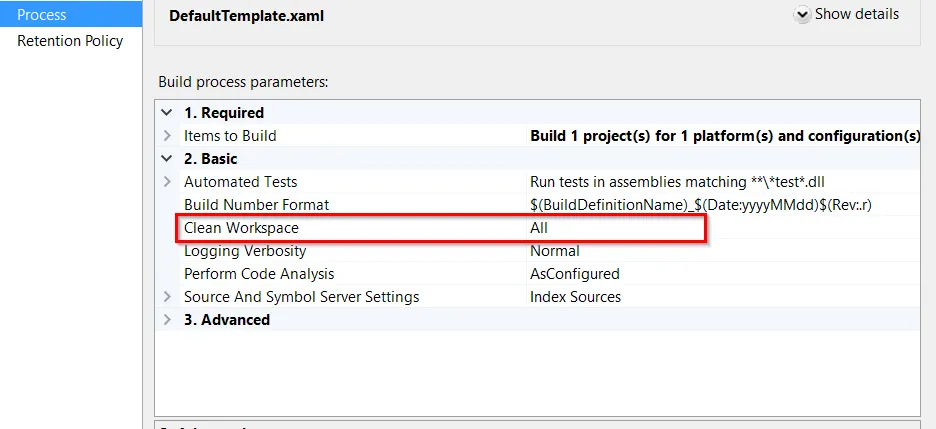The height and width of the screenshot is (429, 936).
Task: Click the Logging Verbosity value Normal
Action: point(554,251)
